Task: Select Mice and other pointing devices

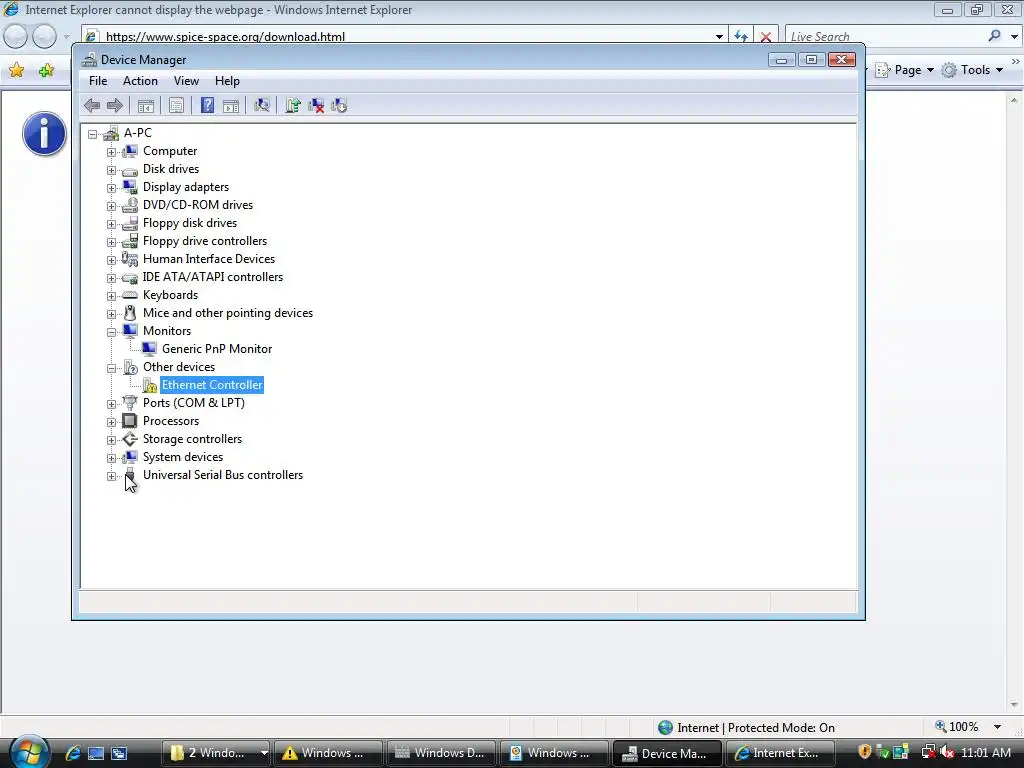Action: click(x=228, y=313)
